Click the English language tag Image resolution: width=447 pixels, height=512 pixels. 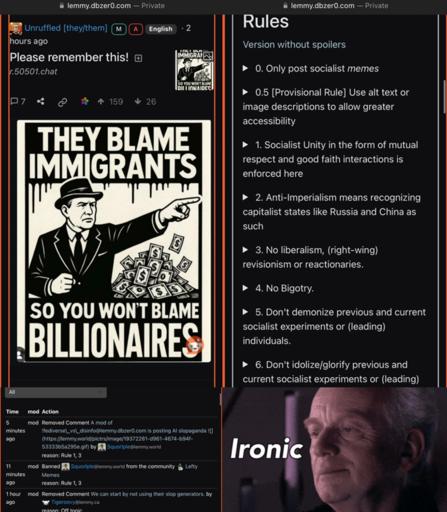point(161,29)
